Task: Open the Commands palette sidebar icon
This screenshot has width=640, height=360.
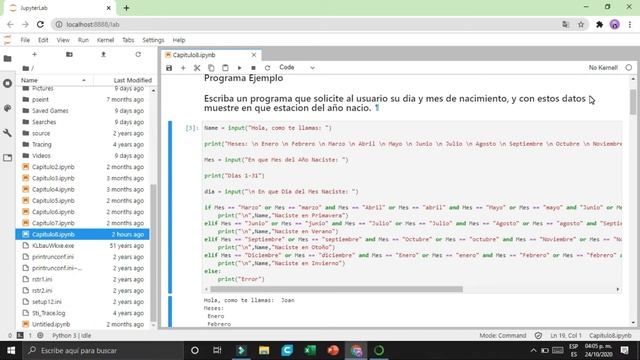Action: 7,108
